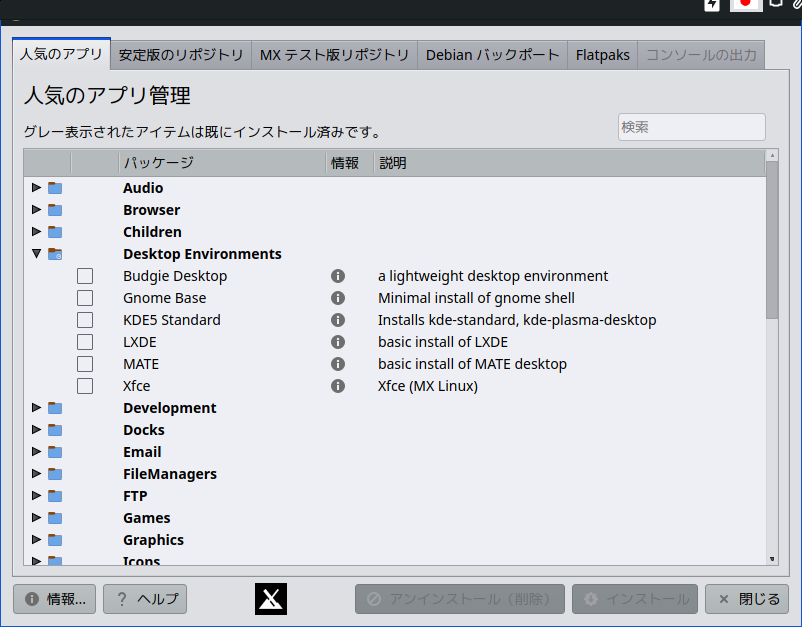
Task: Open info for KDE5 Standard package
Action: tap(338, 320)
